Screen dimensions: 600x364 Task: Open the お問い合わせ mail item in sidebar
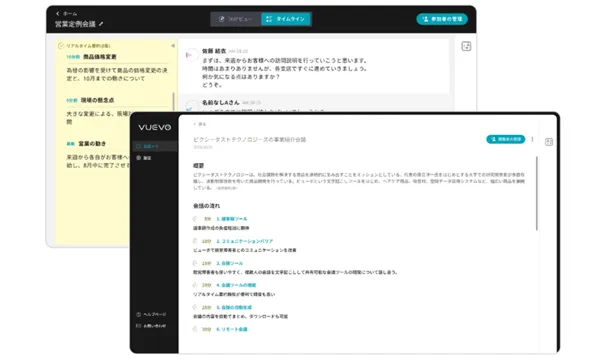[x=151, y=326]
